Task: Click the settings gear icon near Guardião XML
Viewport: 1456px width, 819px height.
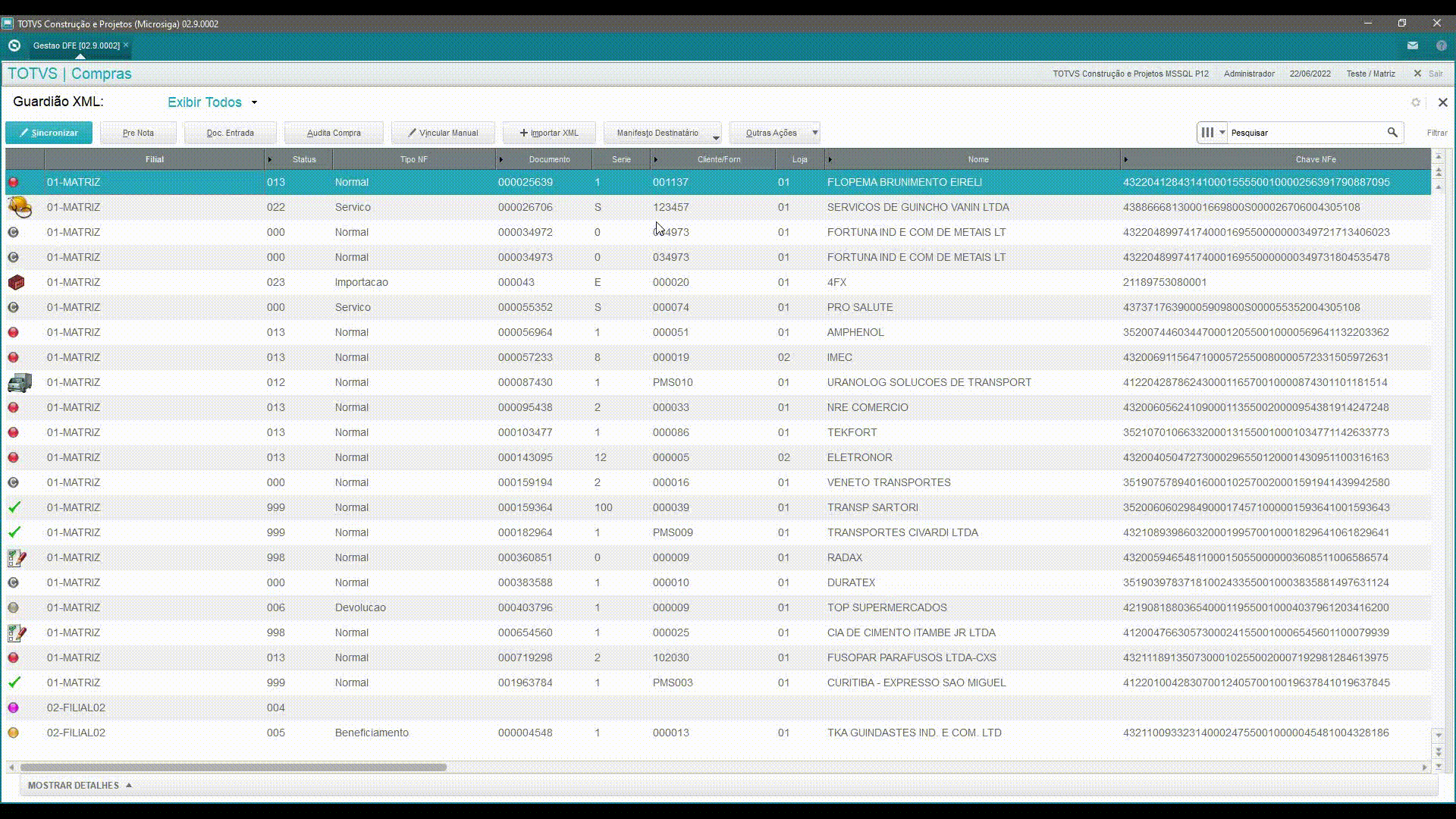Action: click(x=1416, y=102)
